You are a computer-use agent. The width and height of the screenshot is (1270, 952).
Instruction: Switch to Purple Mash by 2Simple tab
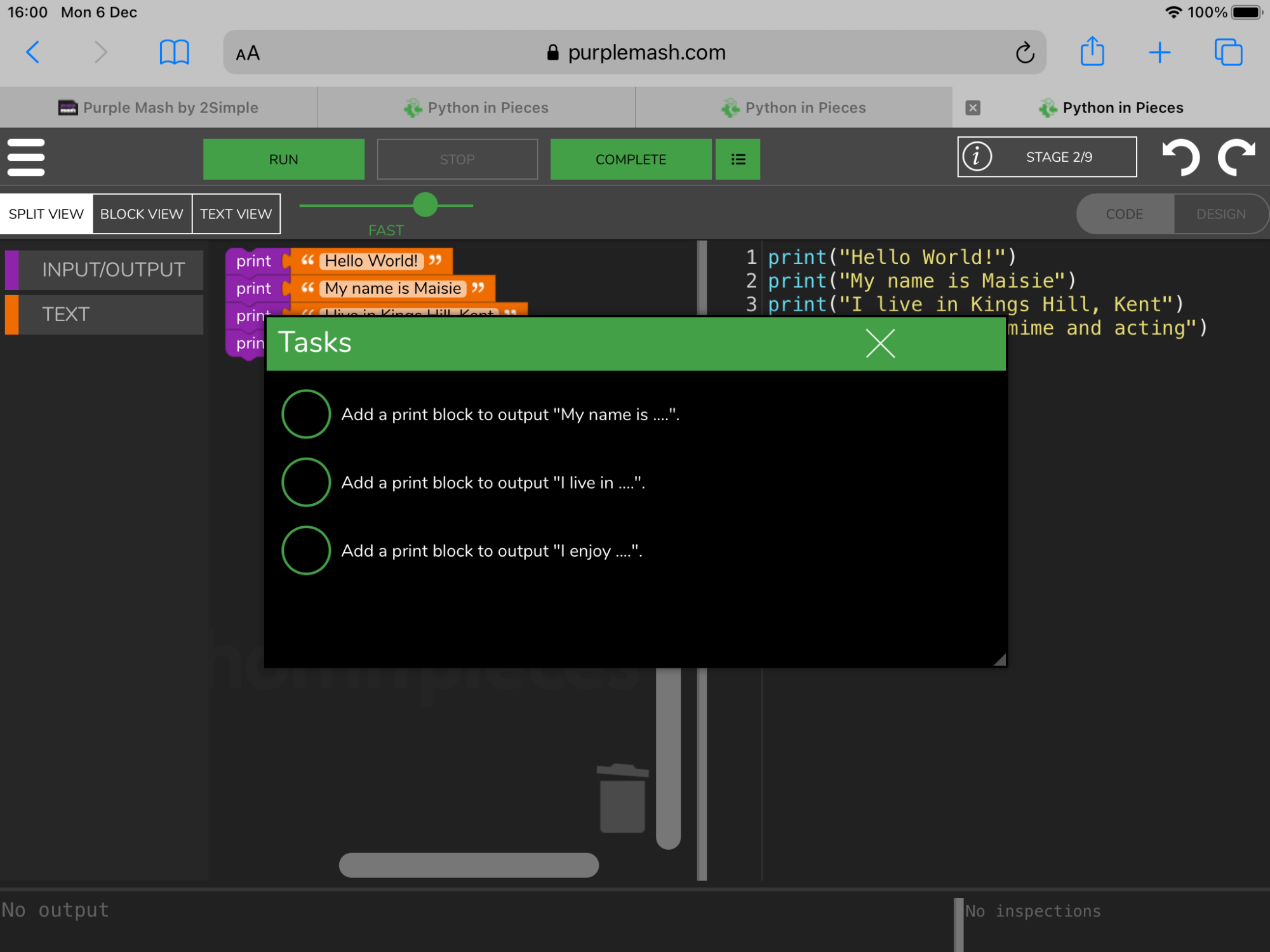159,108
